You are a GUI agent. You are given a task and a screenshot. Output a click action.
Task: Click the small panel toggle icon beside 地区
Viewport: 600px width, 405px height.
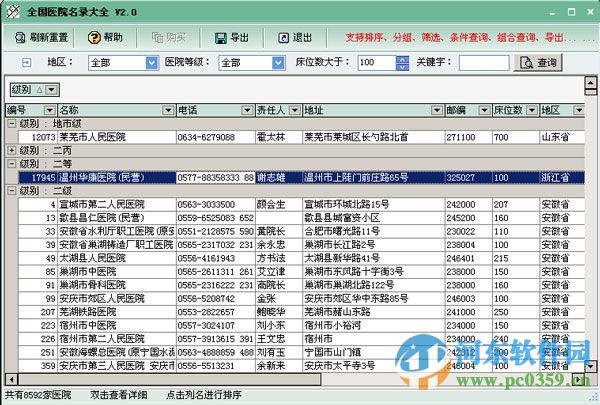(x=26, y=62)
